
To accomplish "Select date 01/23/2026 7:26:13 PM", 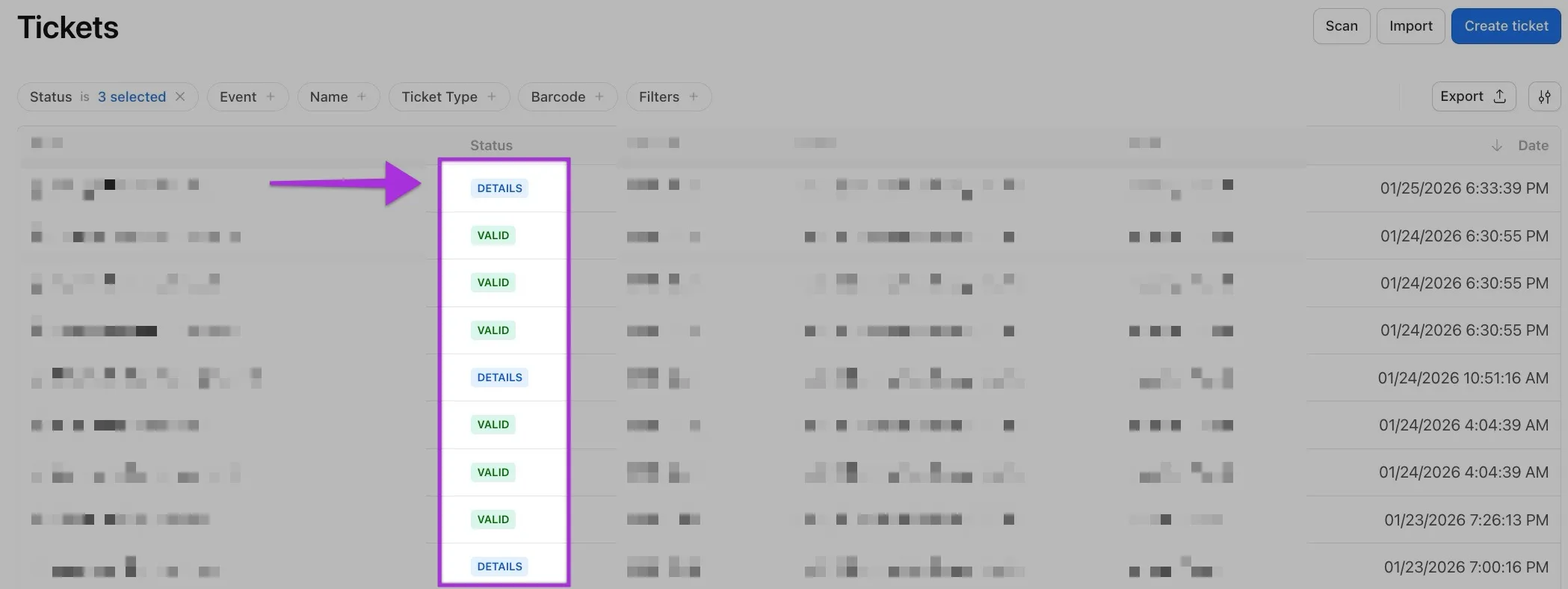I will pos(1466,520).
